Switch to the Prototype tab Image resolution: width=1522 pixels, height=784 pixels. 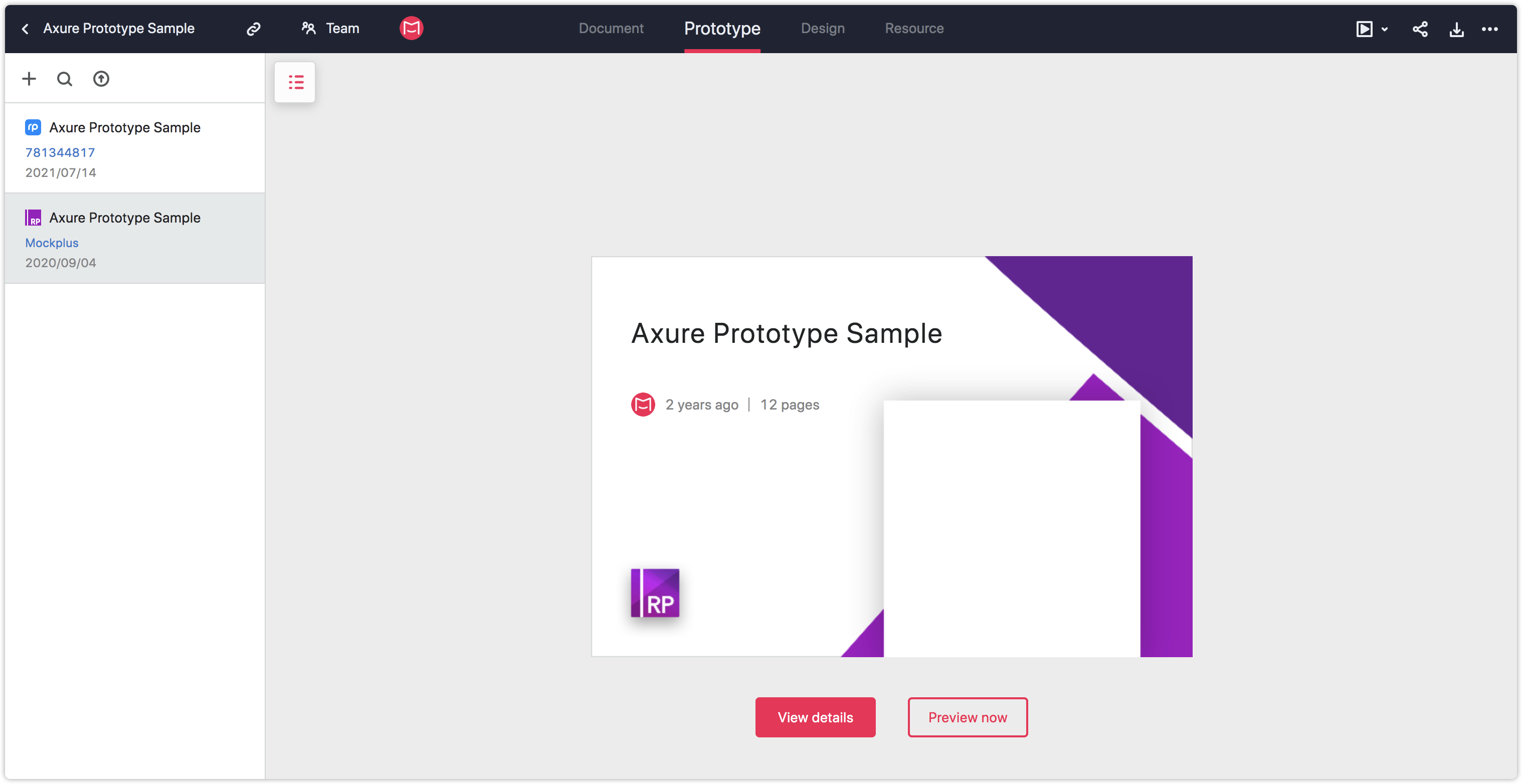[x=722, y=29]
